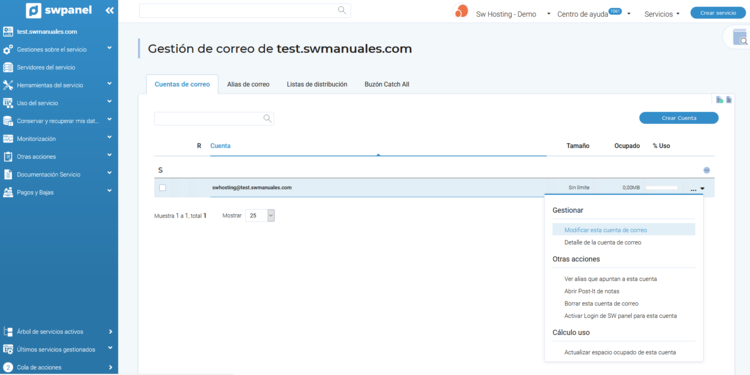Open Servidores del servicio link
750x375 pixels.
click(46, 67)
